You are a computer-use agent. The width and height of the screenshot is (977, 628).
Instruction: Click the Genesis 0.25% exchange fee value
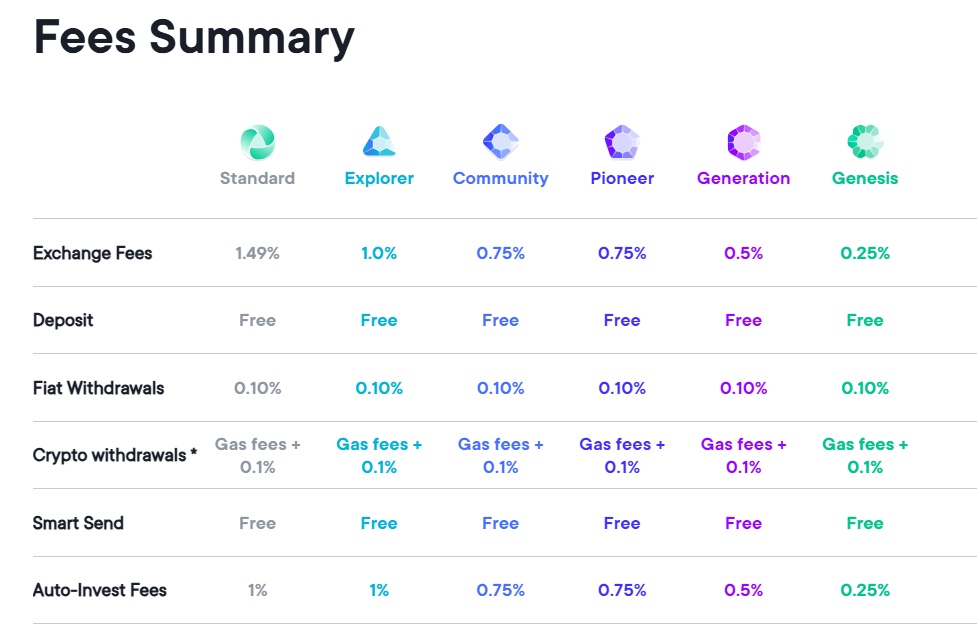pos(865,253)
